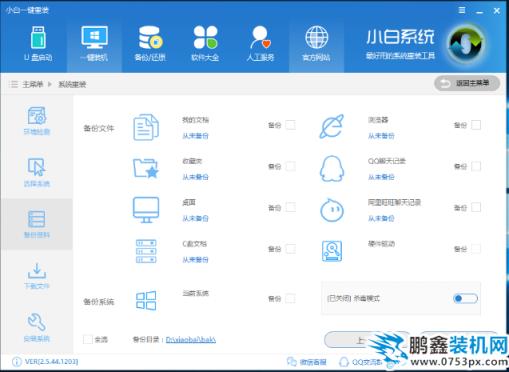The height and width of the screenshot is (372, 509).
Task: Go to the 软件大全 tab
Action: pyautogui.click(x=205, y=43)
